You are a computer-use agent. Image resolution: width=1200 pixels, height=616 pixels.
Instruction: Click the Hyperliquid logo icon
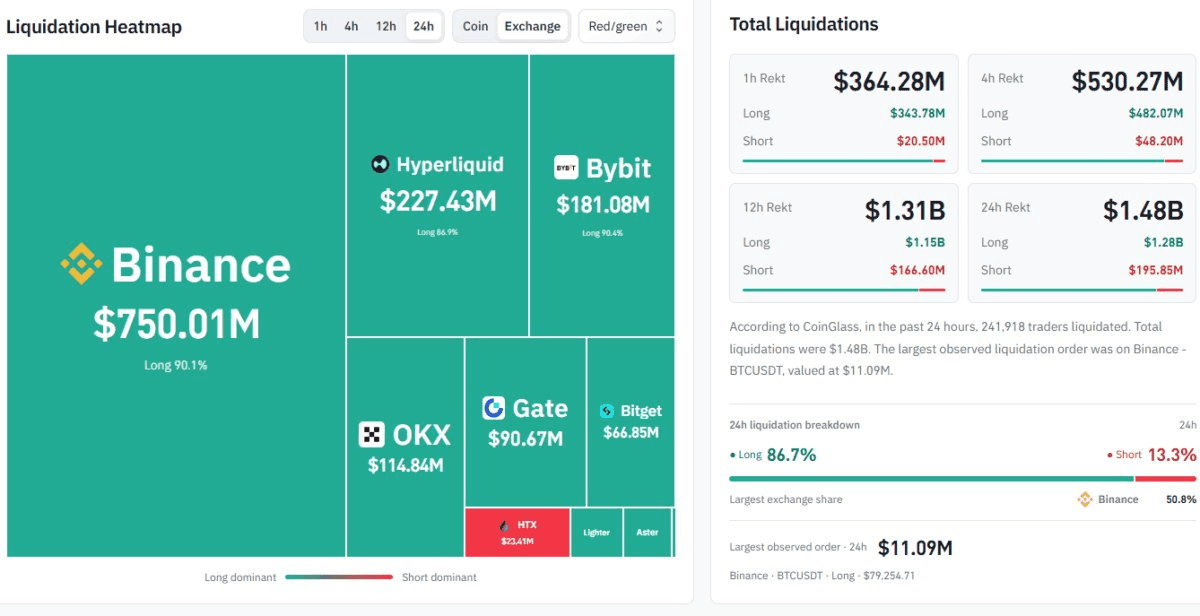pos(380,165)
